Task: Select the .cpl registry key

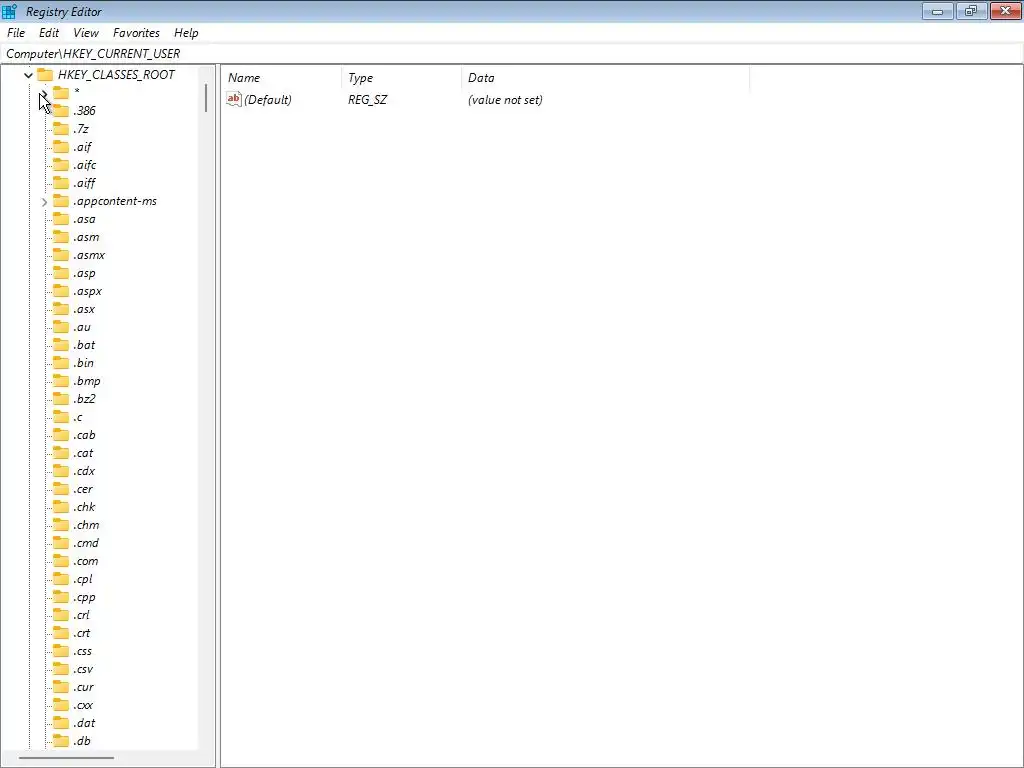Action: [82, 579]
